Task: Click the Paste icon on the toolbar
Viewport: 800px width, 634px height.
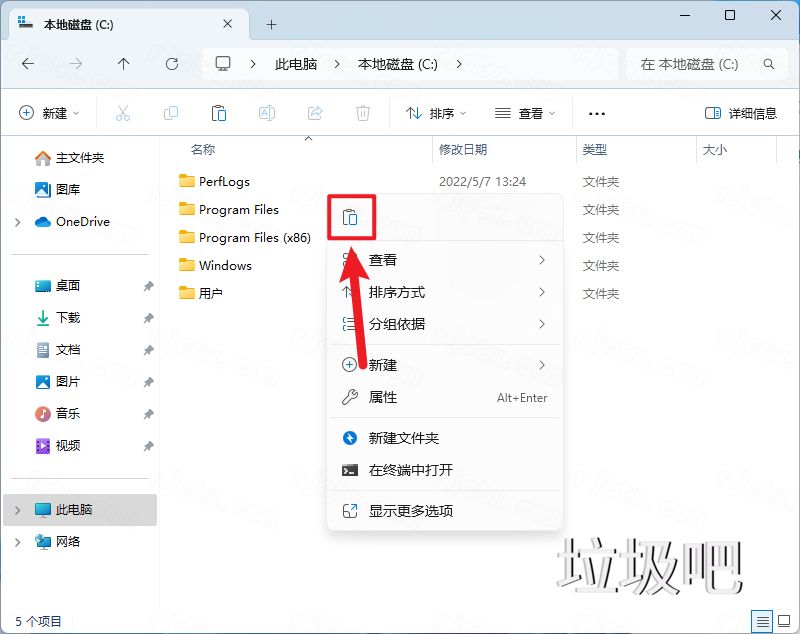Action: coord(219,112)
